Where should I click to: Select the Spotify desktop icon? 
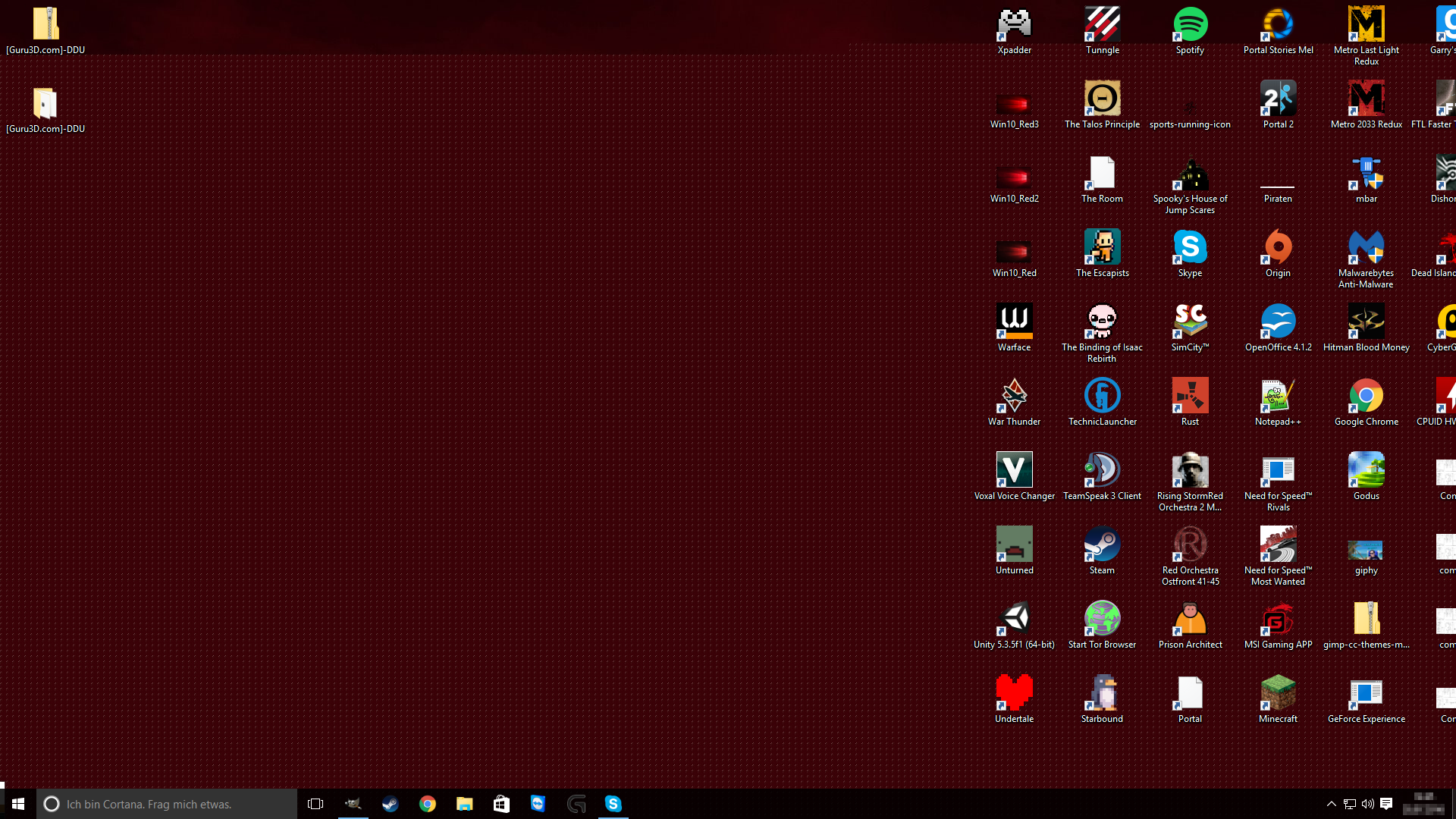coord(1190,25)
